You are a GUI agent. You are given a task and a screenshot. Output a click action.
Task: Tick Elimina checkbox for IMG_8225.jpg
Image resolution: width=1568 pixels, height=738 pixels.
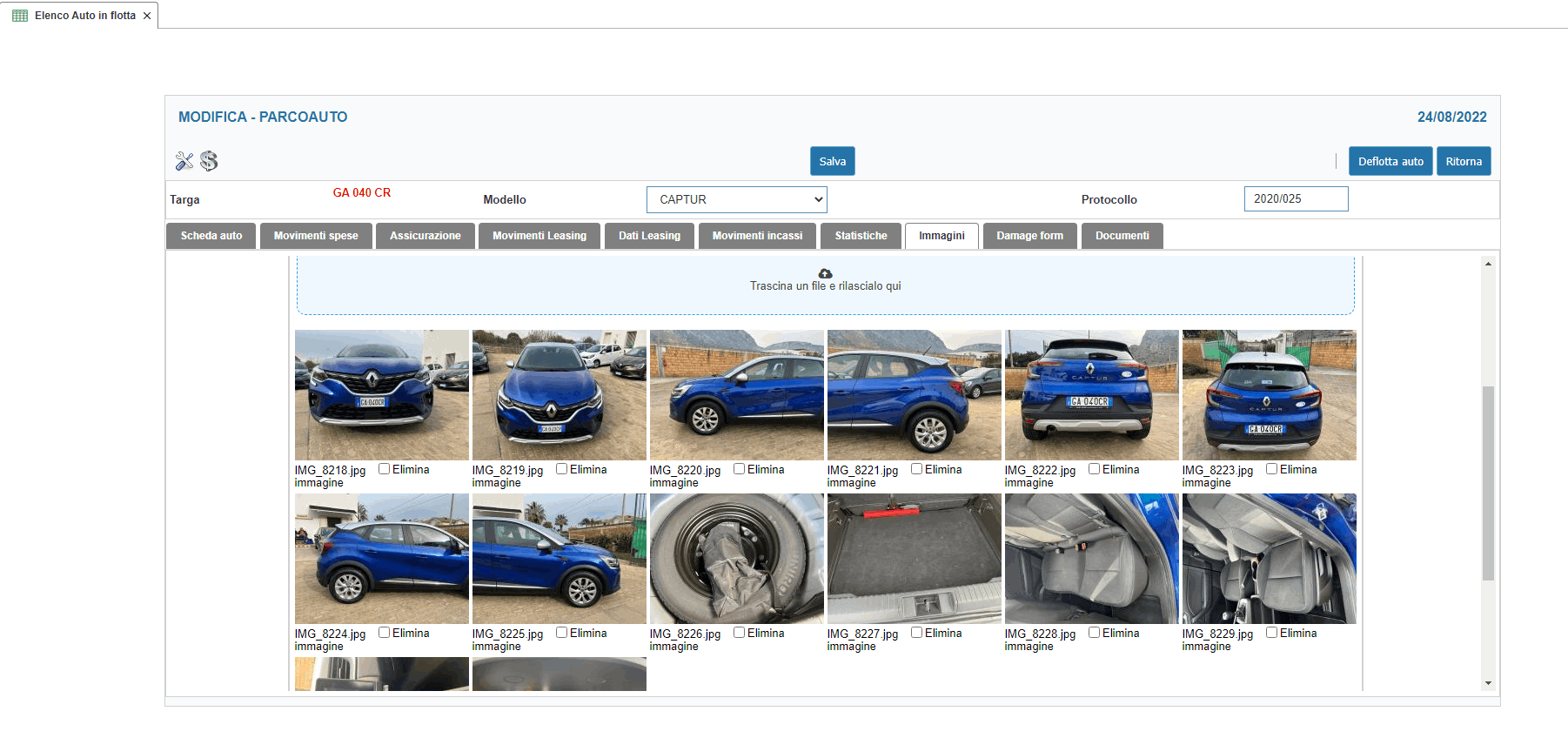tap(561, 633)
